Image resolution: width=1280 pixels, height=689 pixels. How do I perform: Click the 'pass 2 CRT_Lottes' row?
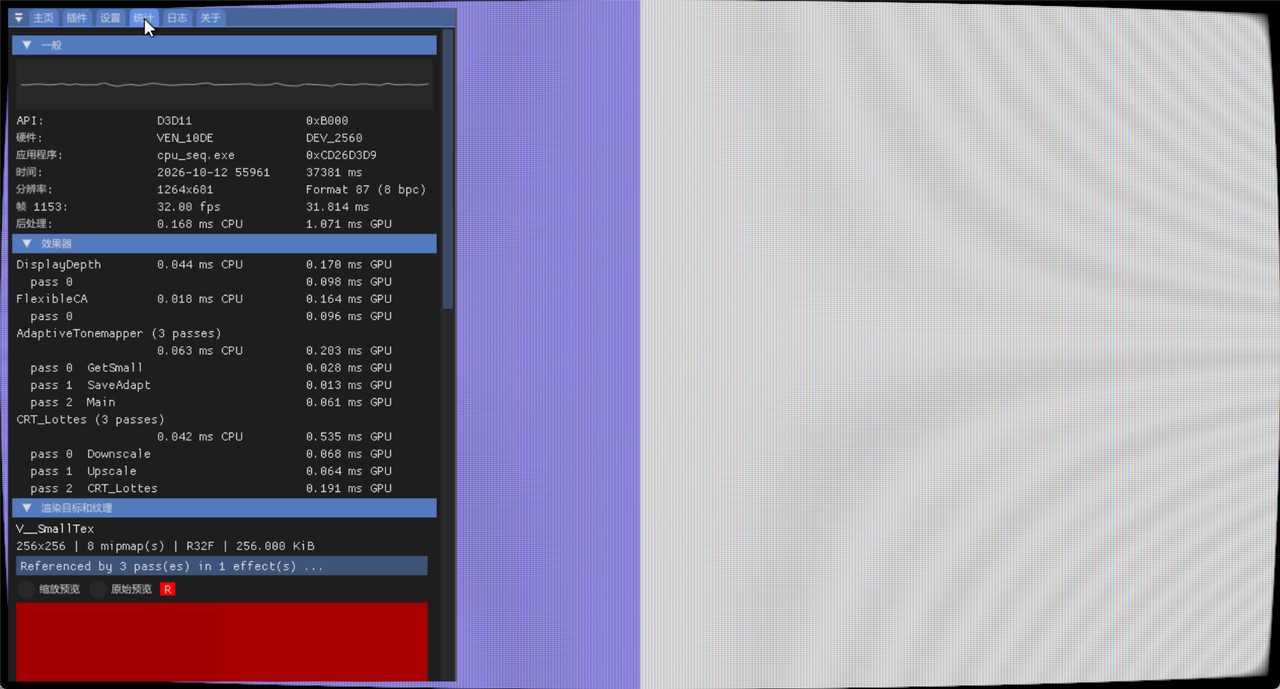[x=94, y=488]
